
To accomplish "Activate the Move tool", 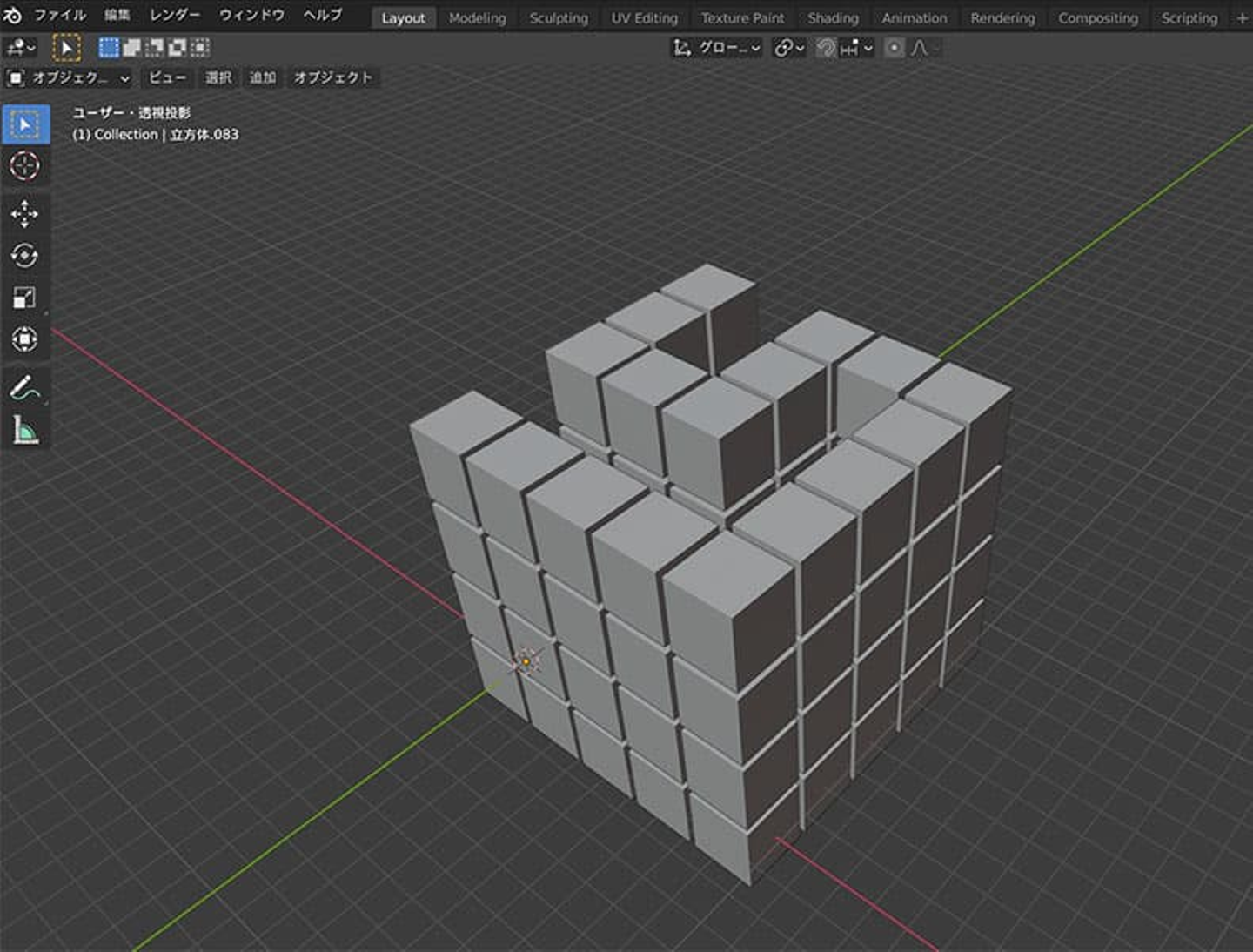I will click(x=24, y=213).
